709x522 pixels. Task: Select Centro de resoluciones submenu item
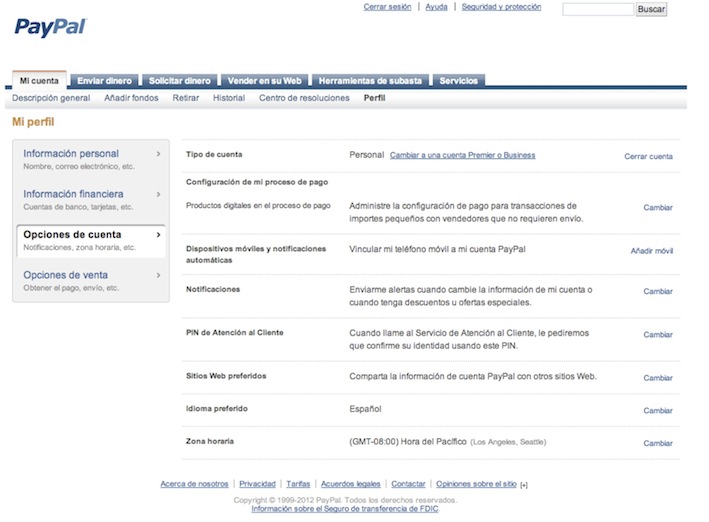coord(304,98)
